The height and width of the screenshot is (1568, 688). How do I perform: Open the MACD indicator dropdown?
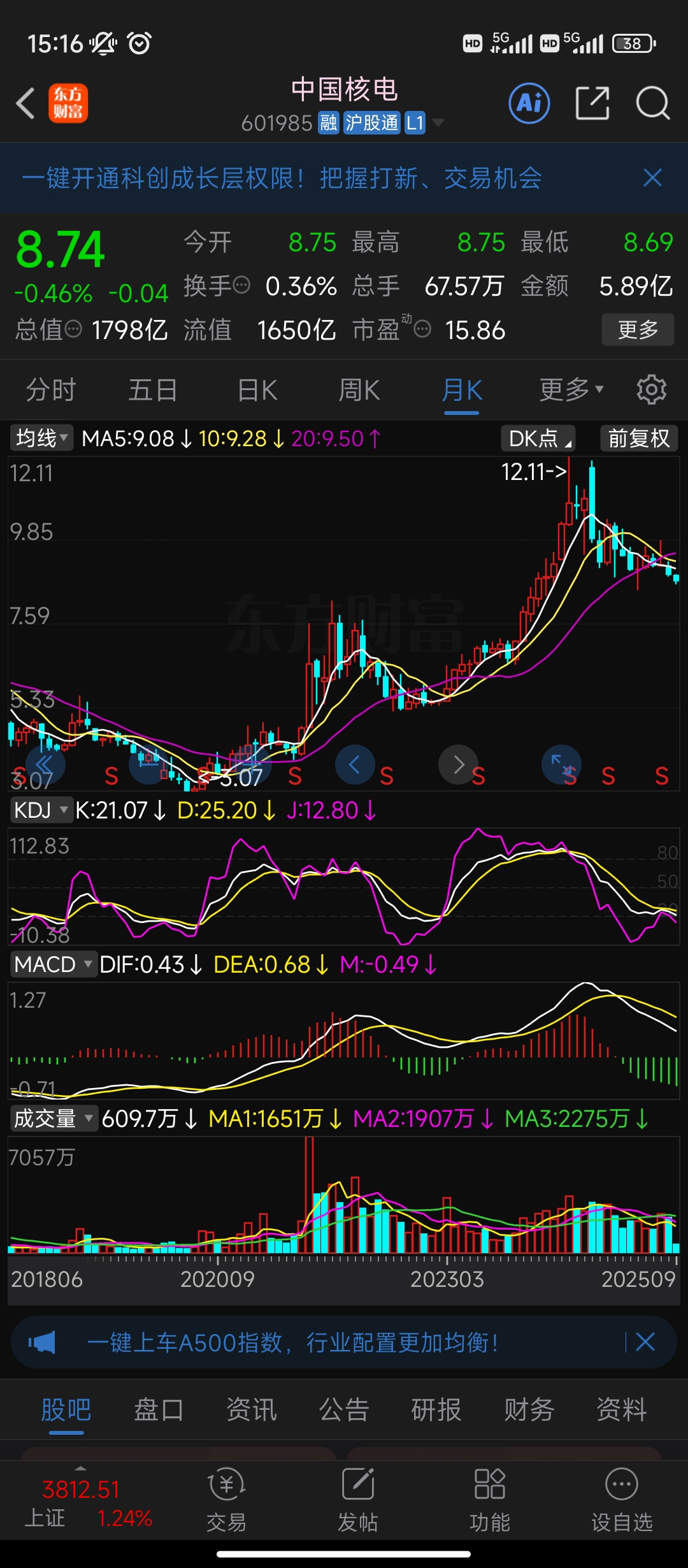tap(54, 964)
